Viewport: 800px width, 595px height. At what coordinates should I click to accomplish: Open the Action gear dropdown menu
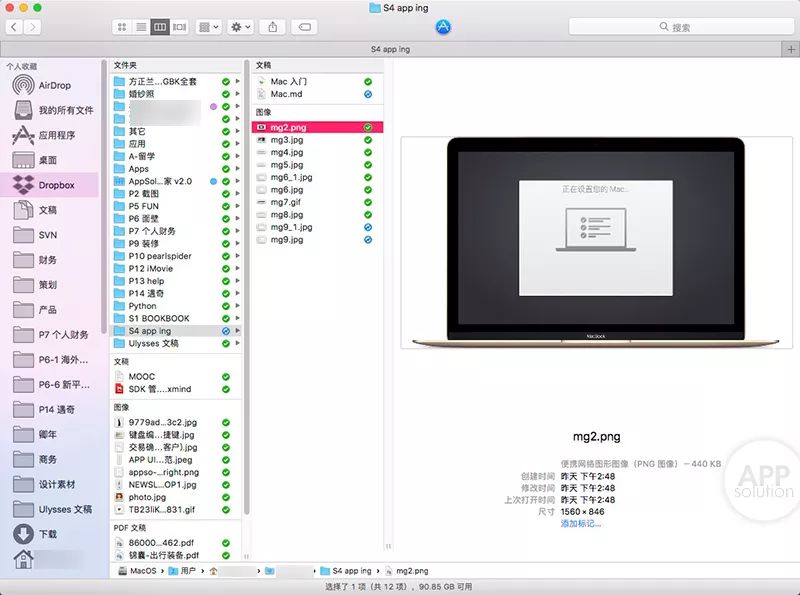pos(238,27)
